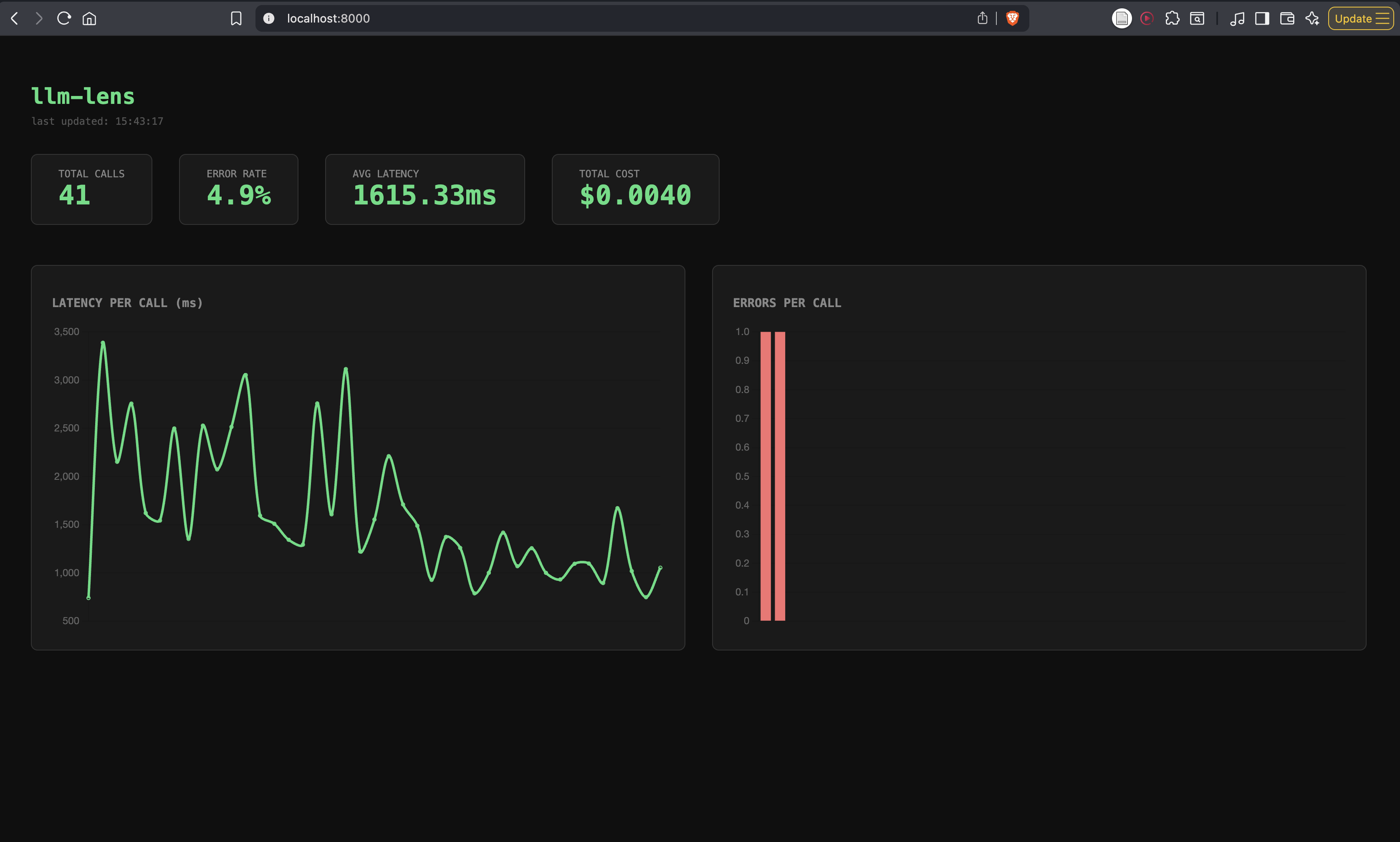The image size is (1400, 842).
Task: Open the Leo AI sparkle icon
Action: point(1312,19)
